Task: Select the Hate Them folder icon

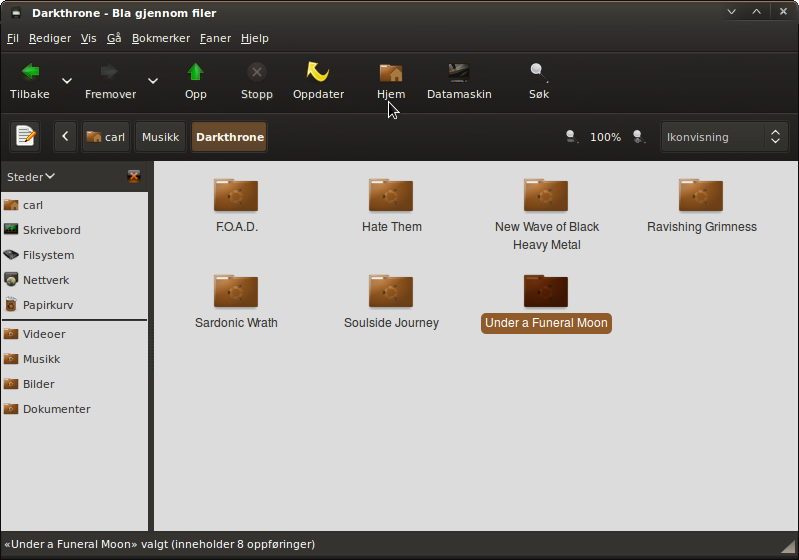Action: pos(391,195)
